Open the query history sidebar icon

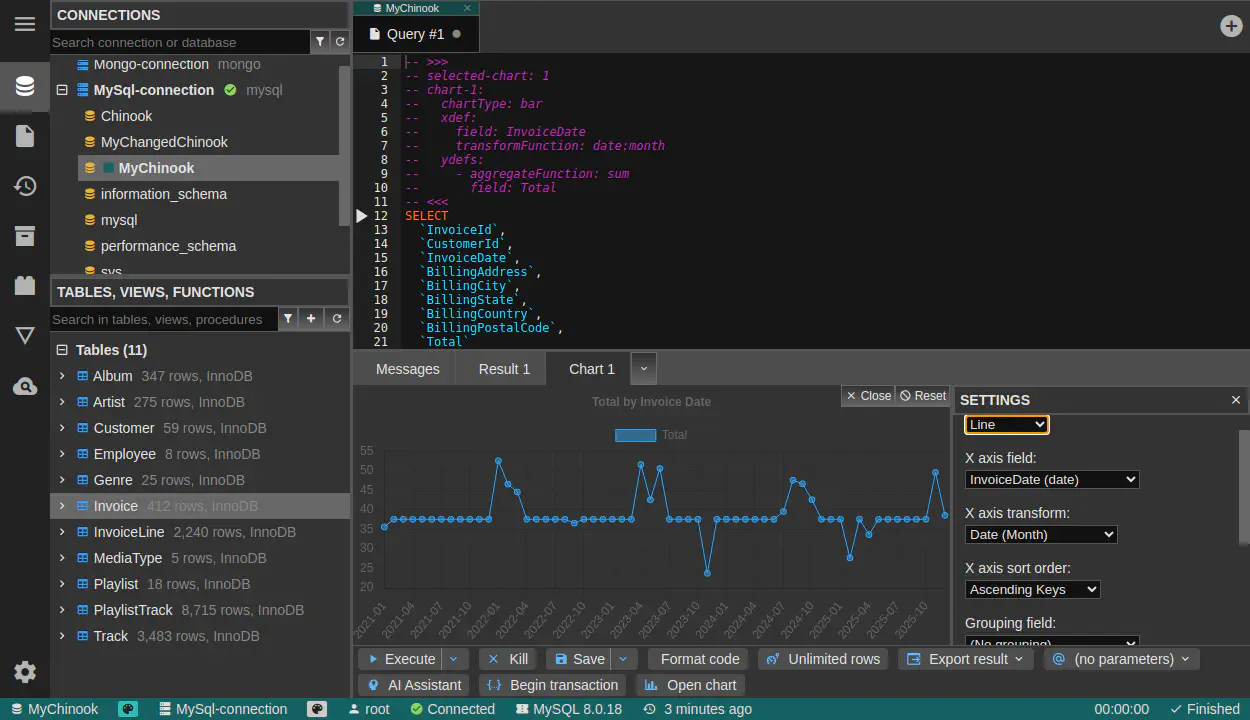click(25, 186)
